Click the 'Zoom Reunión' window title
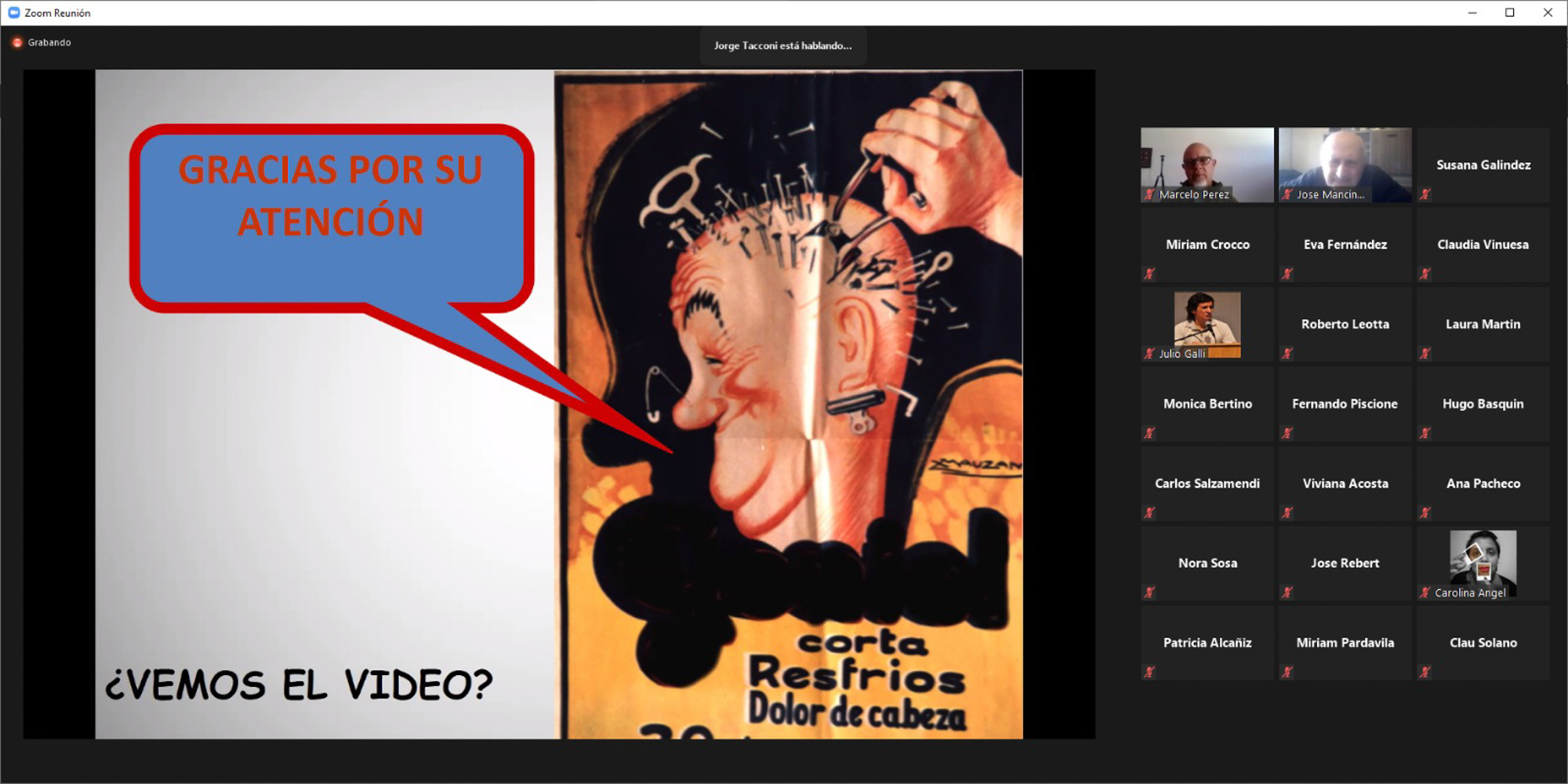 57,13
